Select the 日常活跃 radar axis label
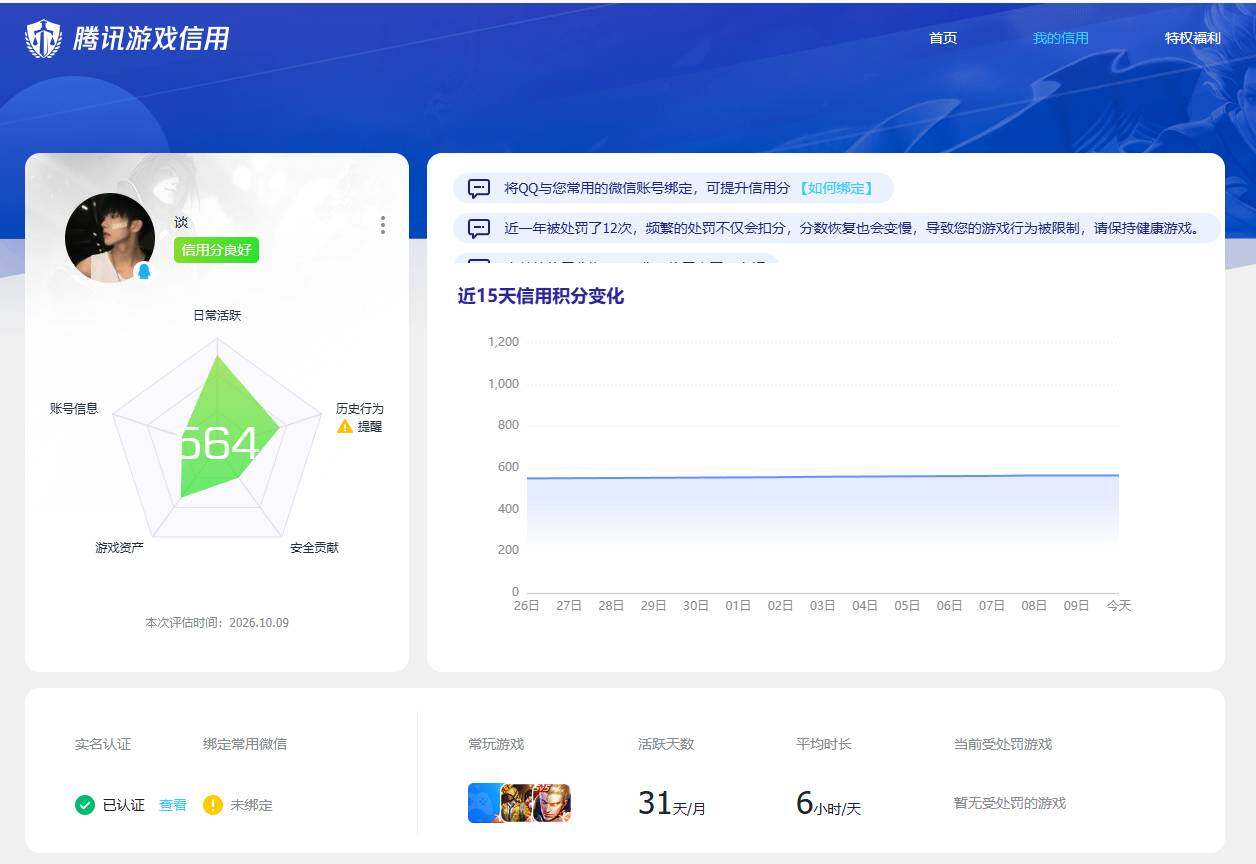Viewport: 1256px width, 864px height. pyautogui.click(x=217, y=315)
